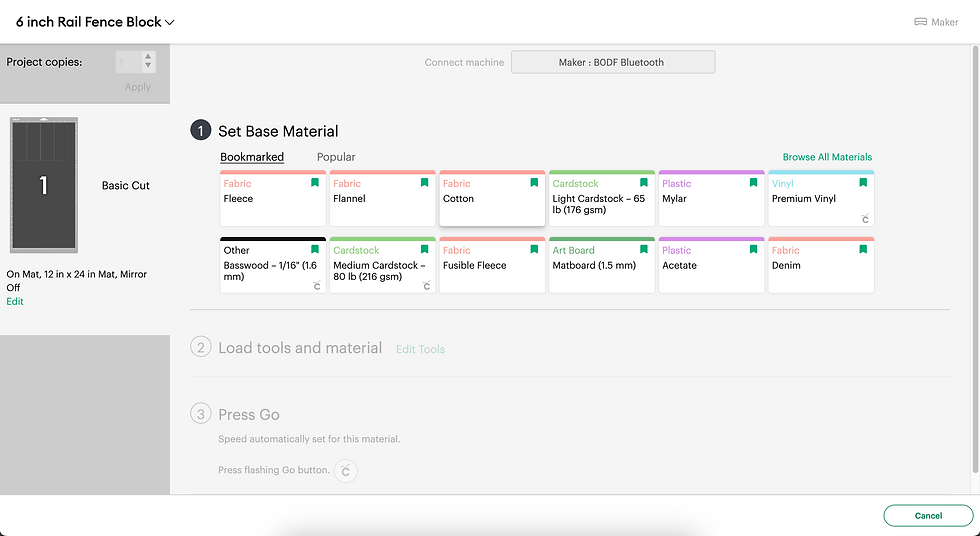
Task: Increase project copies with up arrow
Action: click(148, 56)
